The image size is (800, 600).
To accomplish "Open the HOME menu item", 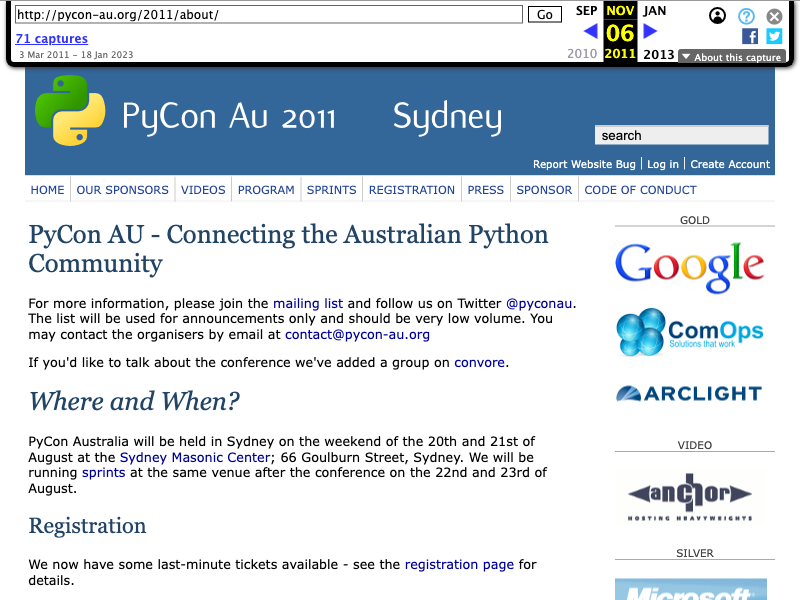I will pyautogui.click(x=47, y=190).
